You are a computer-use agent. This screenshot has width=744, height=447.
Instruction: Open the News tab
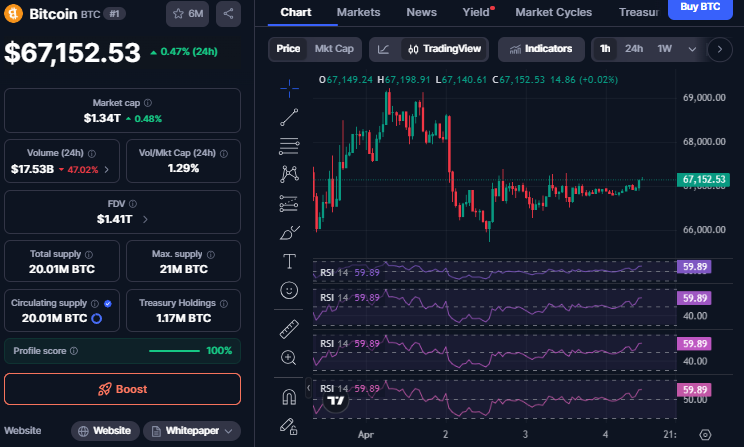[x=421, y=12]
